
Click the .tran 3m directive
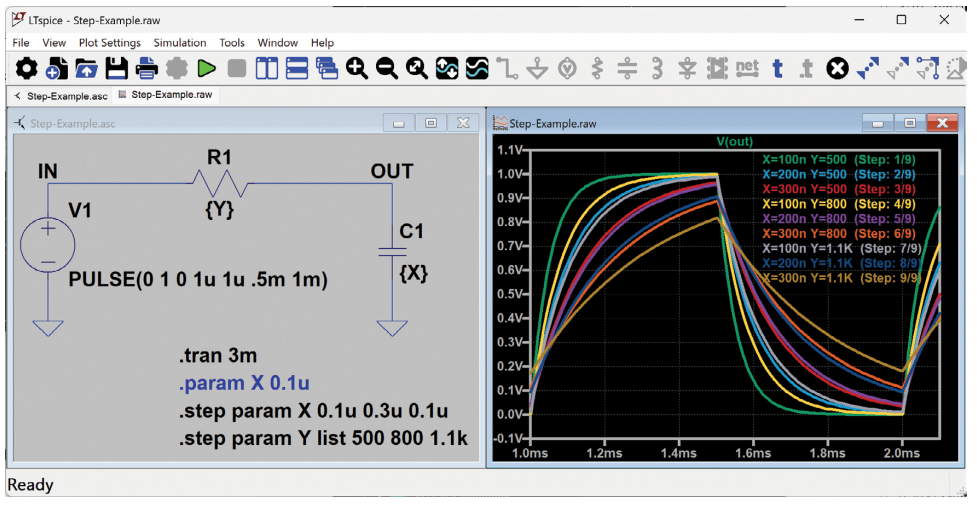coord(218,356)
